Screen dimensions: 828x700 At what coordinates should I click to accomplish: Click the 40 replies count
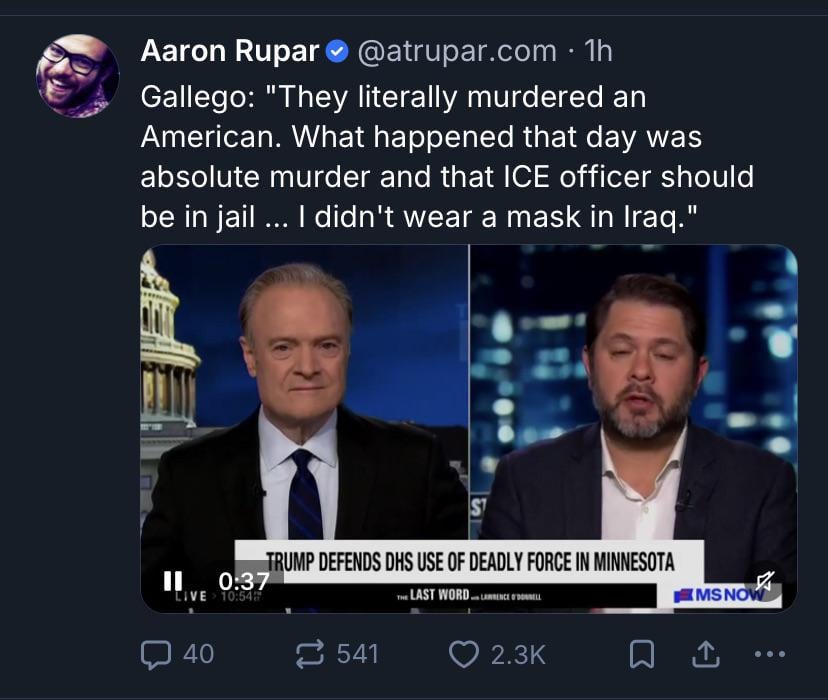198,654
